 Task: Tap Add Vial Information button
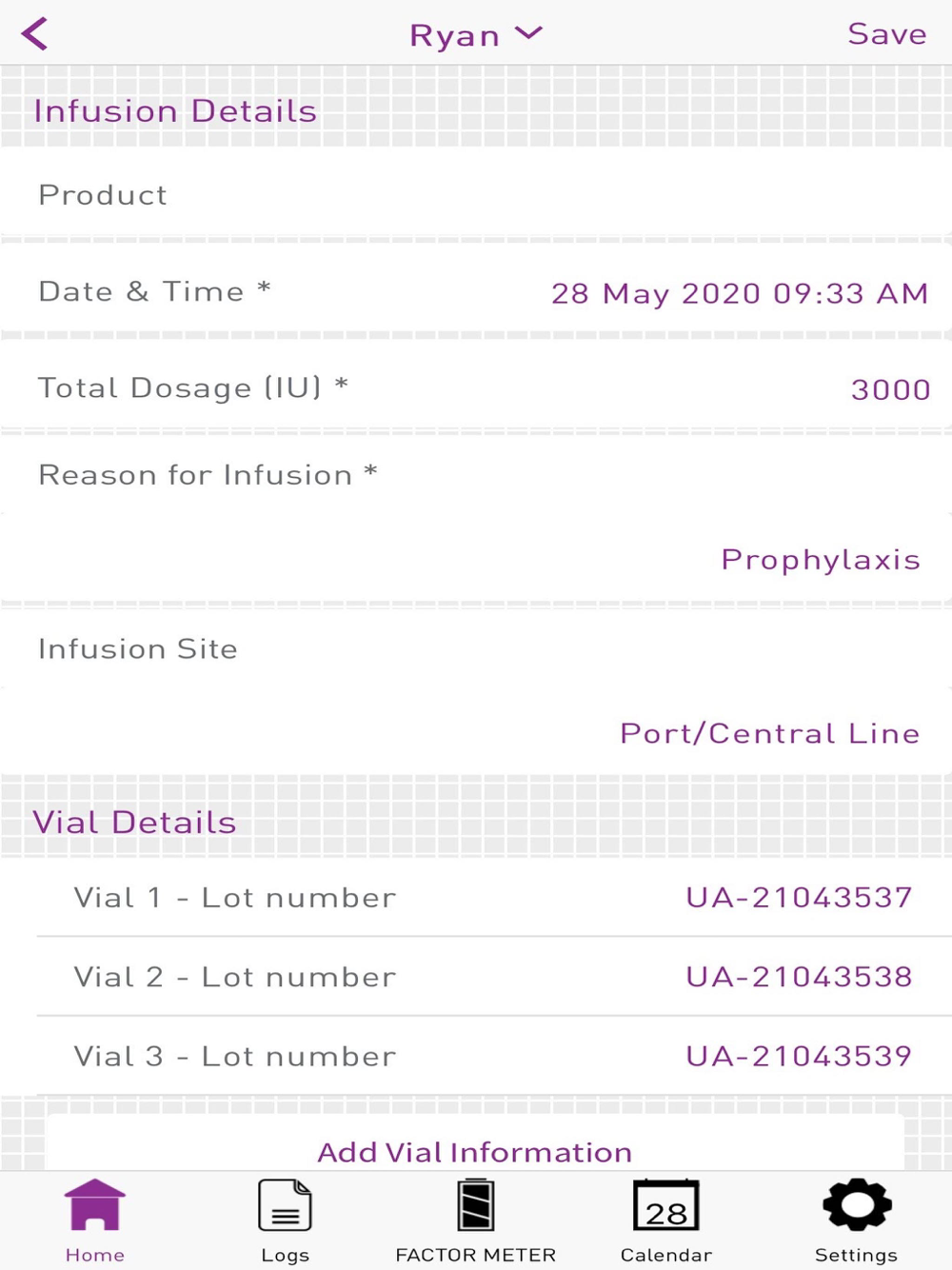click(475, 1152)
